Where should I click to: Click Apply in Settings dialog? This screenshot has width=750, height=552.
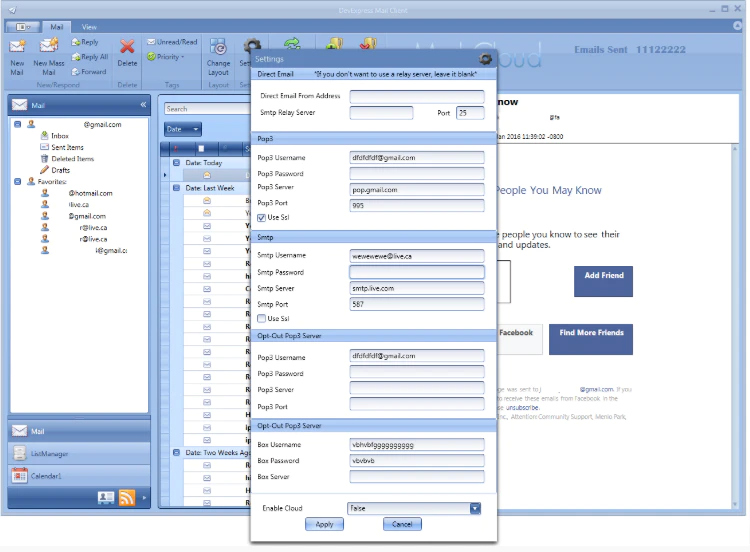(324, 524)
